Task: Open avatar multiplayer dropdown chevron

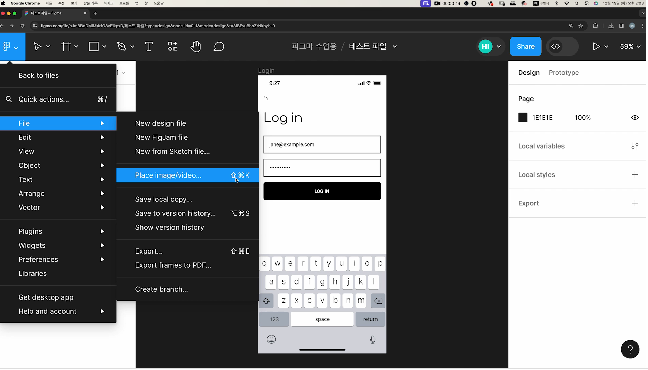Action: click(x=499, y=47)
